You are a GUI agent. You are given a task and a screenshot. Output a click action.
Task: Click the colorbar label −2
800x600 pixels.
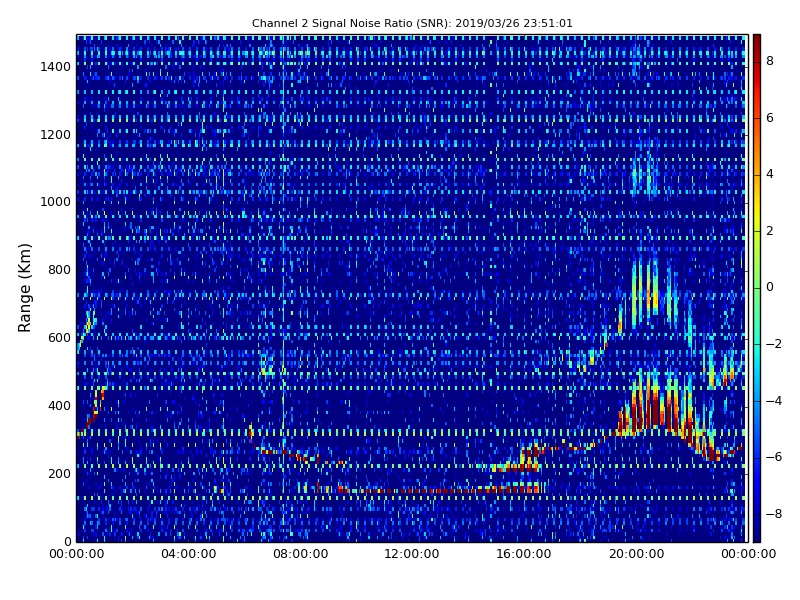coord(774,344)
